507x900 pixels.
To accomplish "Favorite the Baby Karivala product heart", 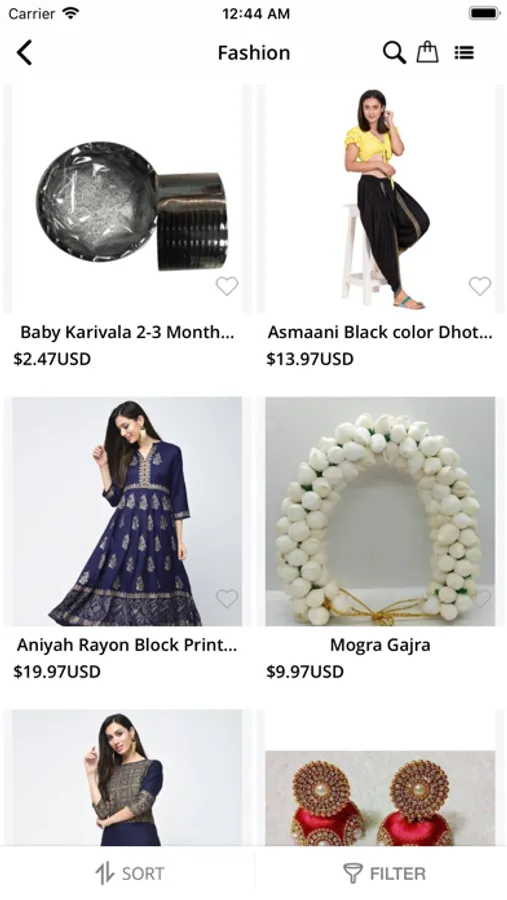I will [x=227, y=285].
